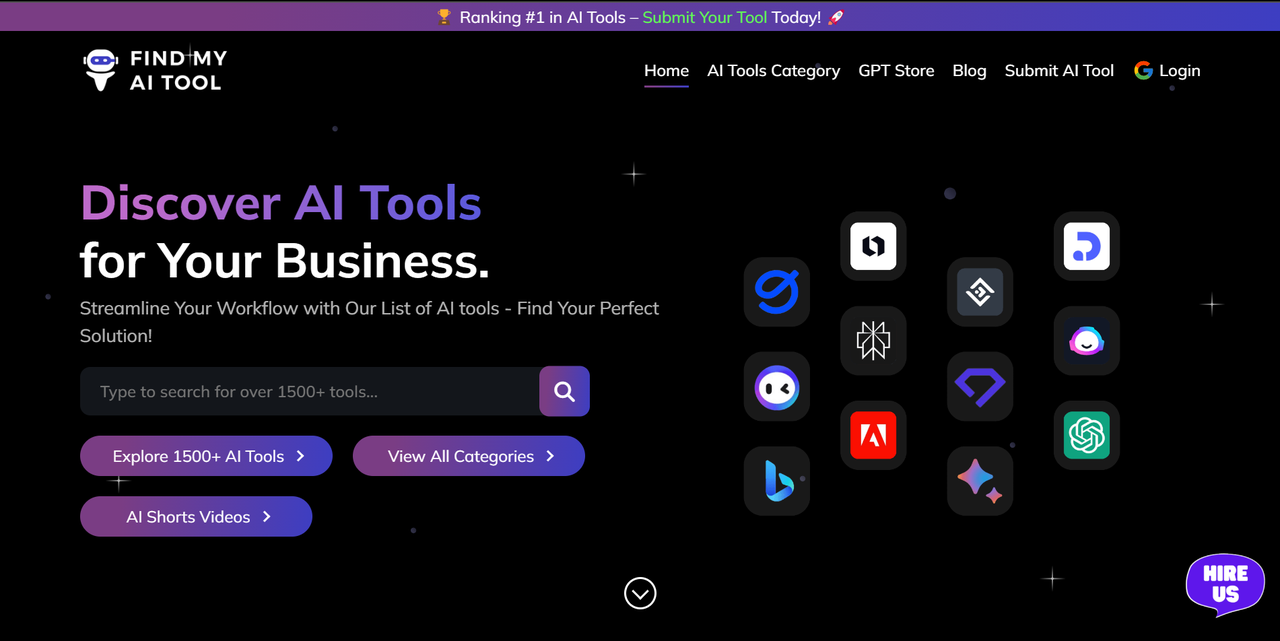Open the ChatGPT tool icon
1280x641 pixels.
click(x=1087, y=435)
